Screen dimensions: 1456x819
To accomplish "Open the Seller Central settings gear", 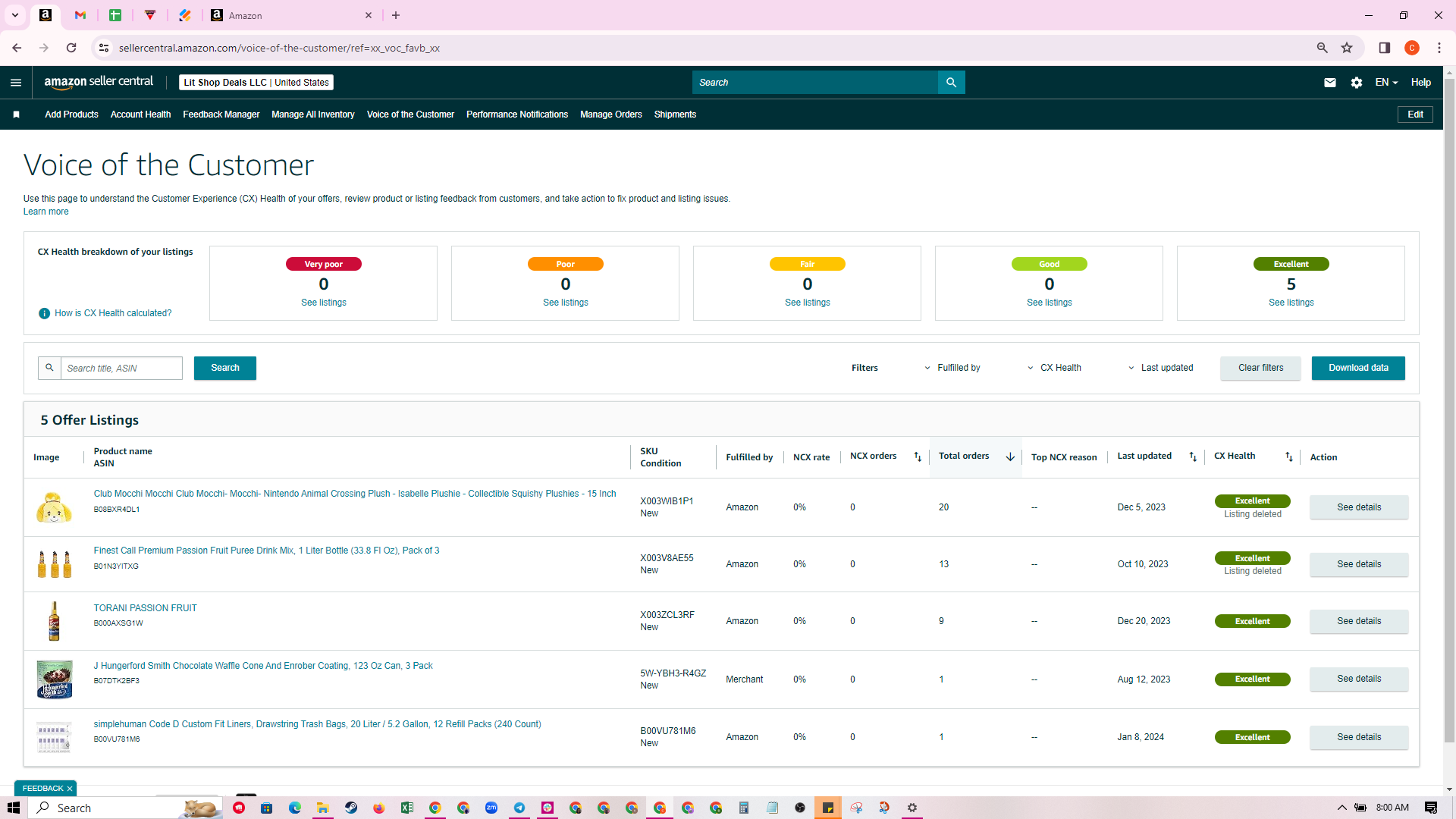I will click(x=1357, y=83).
